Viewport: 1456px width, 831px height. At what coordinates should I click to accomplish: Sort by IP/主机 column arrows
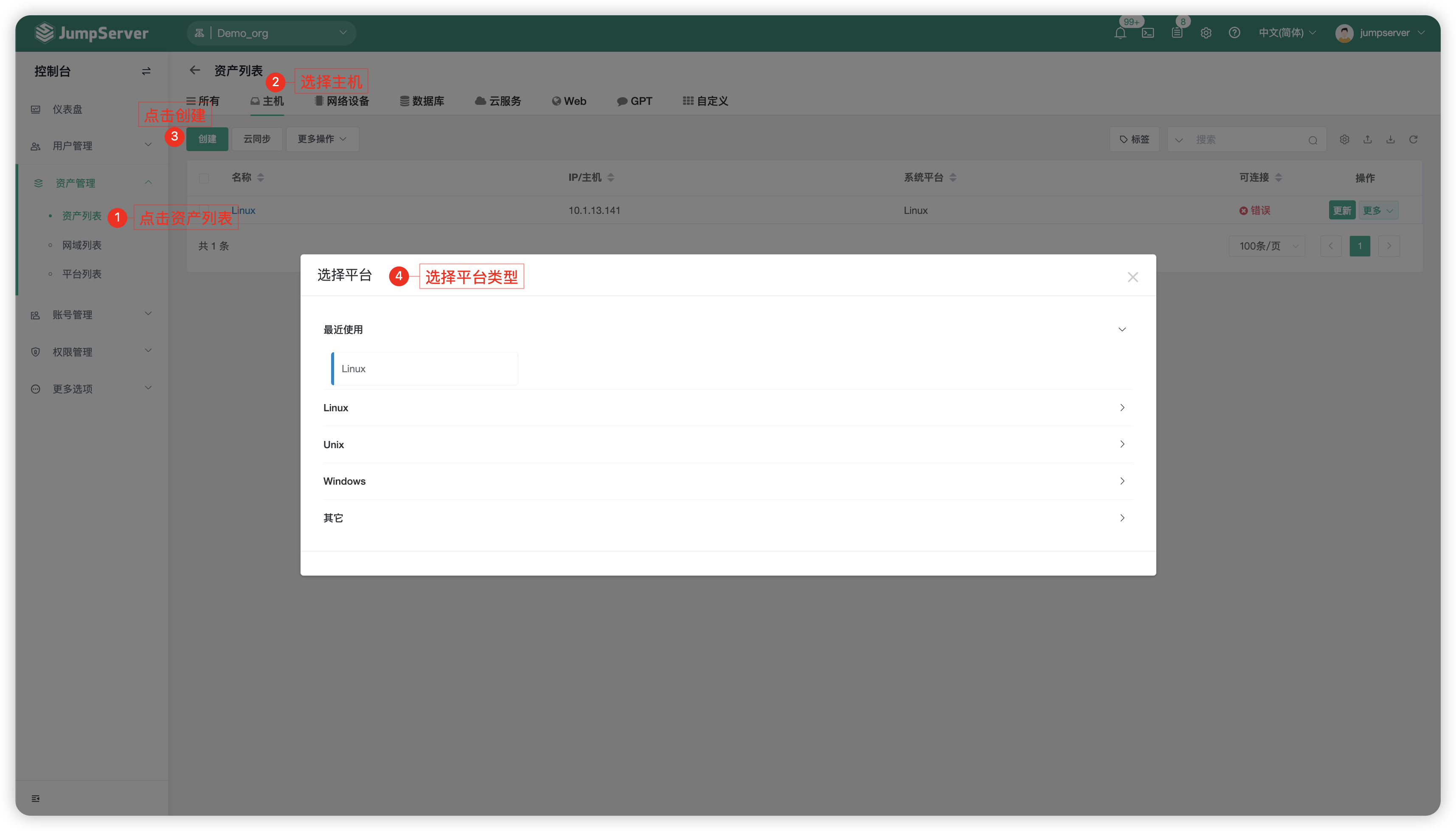611,177
